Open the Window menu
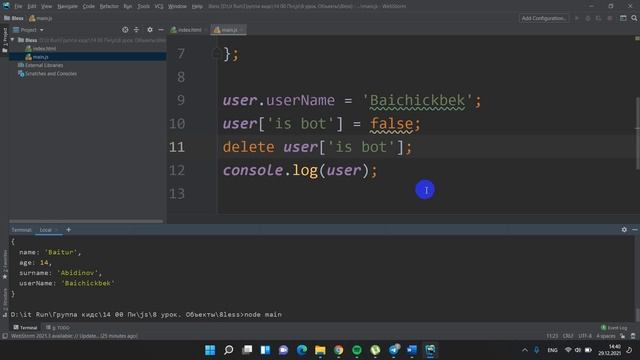This screenshot has width=640, height=360. [x=177, y=7]
